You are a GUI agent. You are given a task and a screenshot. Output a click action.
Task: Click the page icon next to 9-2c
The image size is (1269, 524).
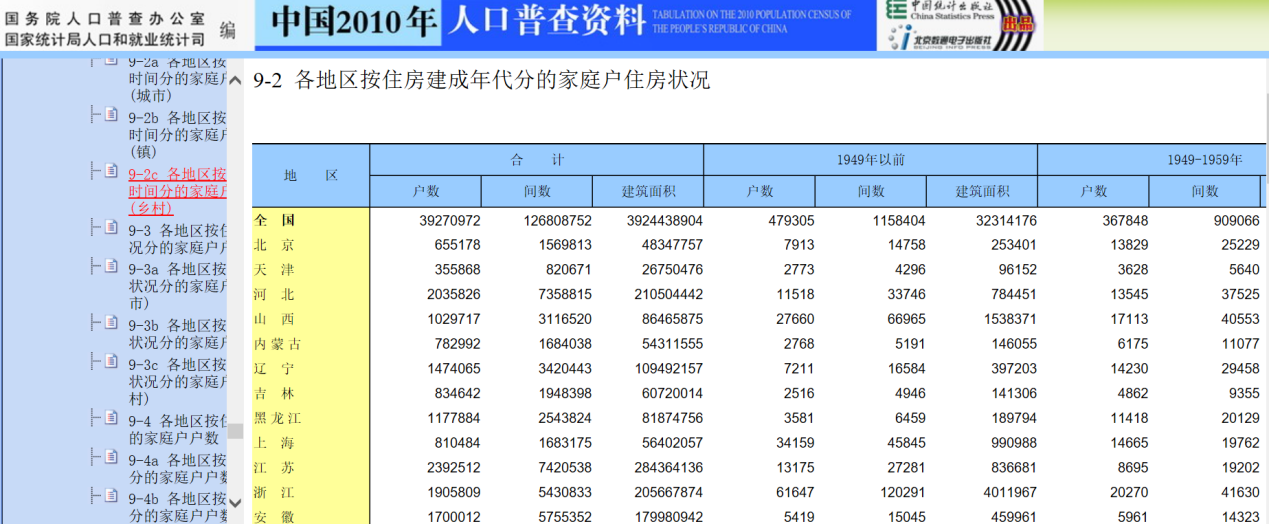(x=111, y=171)
